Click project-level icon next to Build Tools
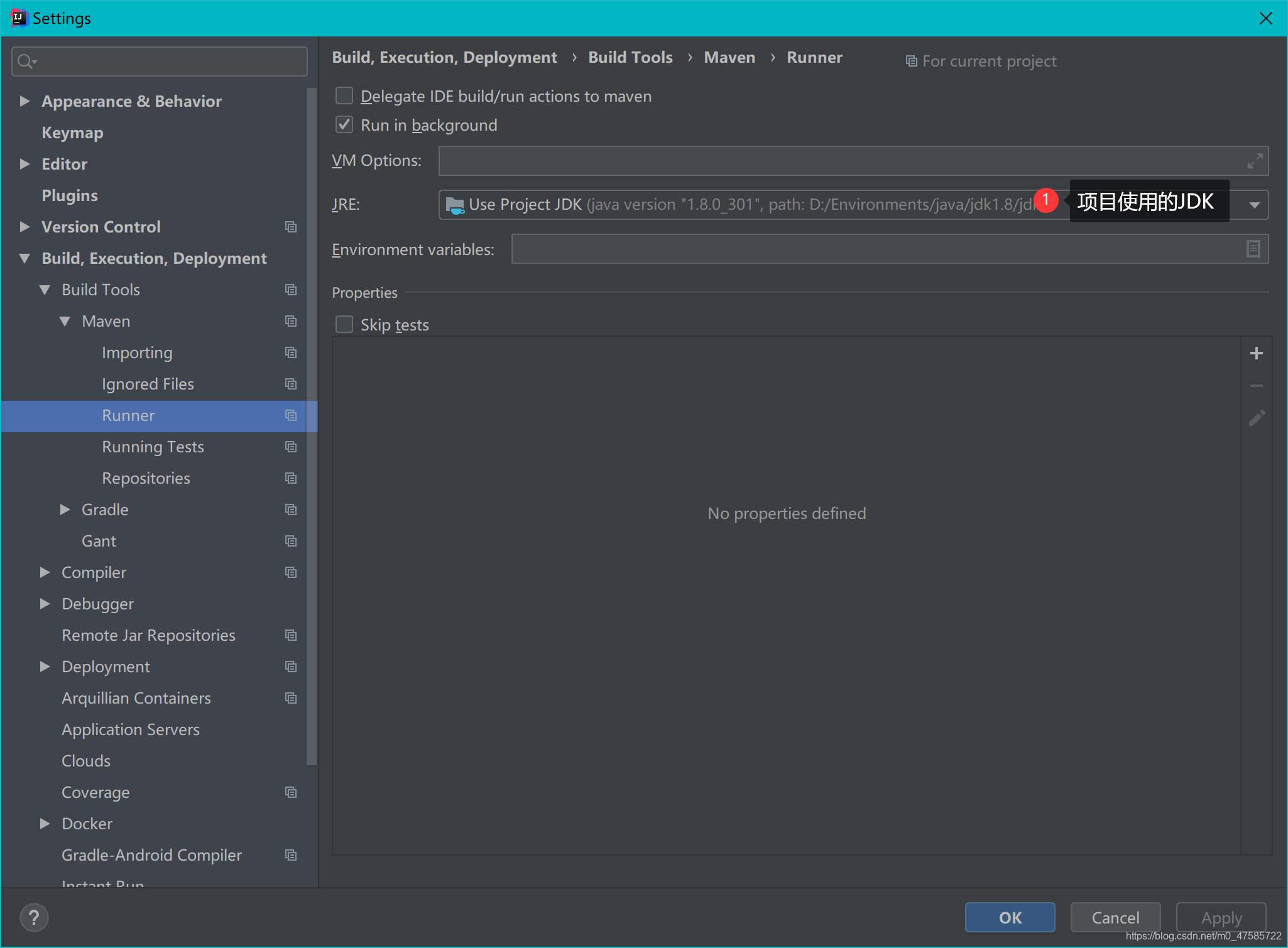 point(290,290)
